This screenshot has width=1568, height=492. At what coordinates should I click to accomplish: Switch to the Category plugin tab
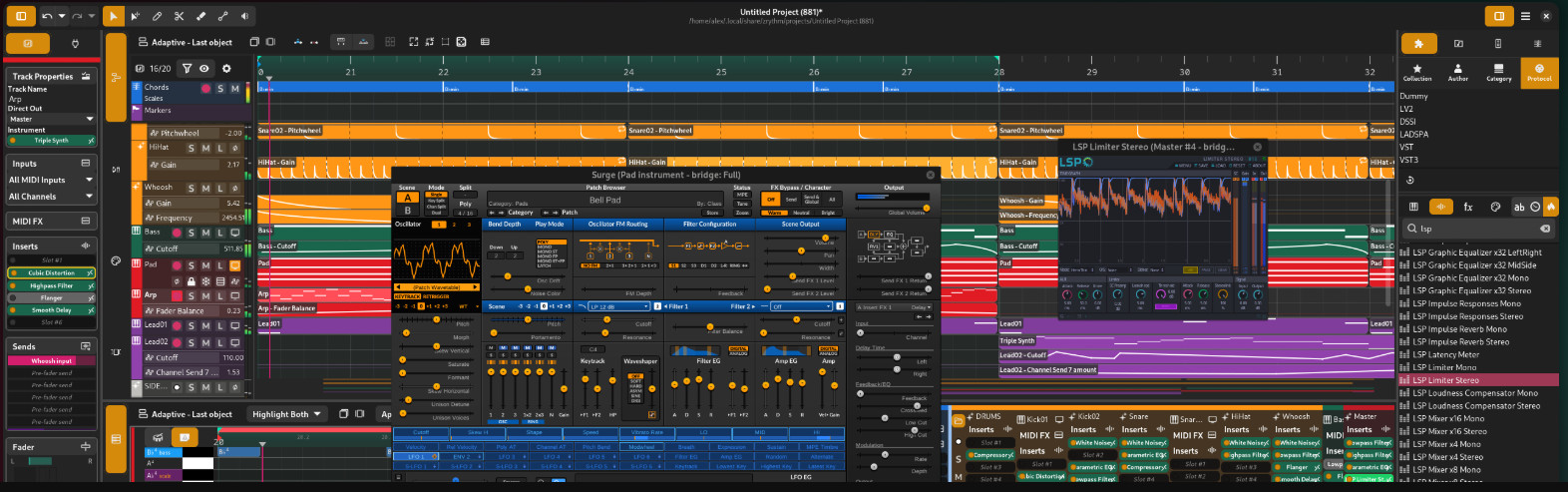(1498, 72)
